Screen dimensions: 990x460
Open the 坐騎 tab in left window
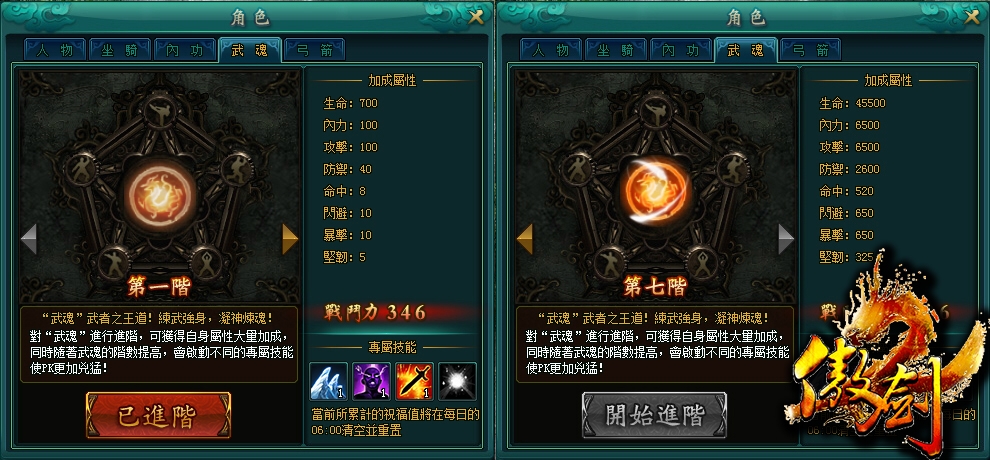tap(120, 50)
